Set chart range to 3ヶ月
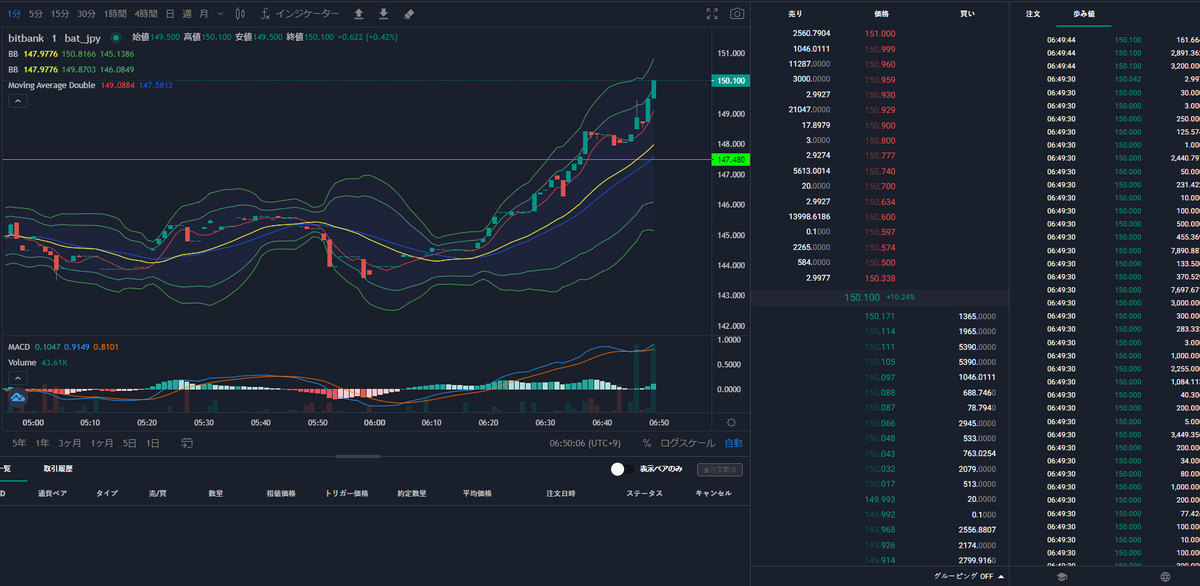 (70, 443)
